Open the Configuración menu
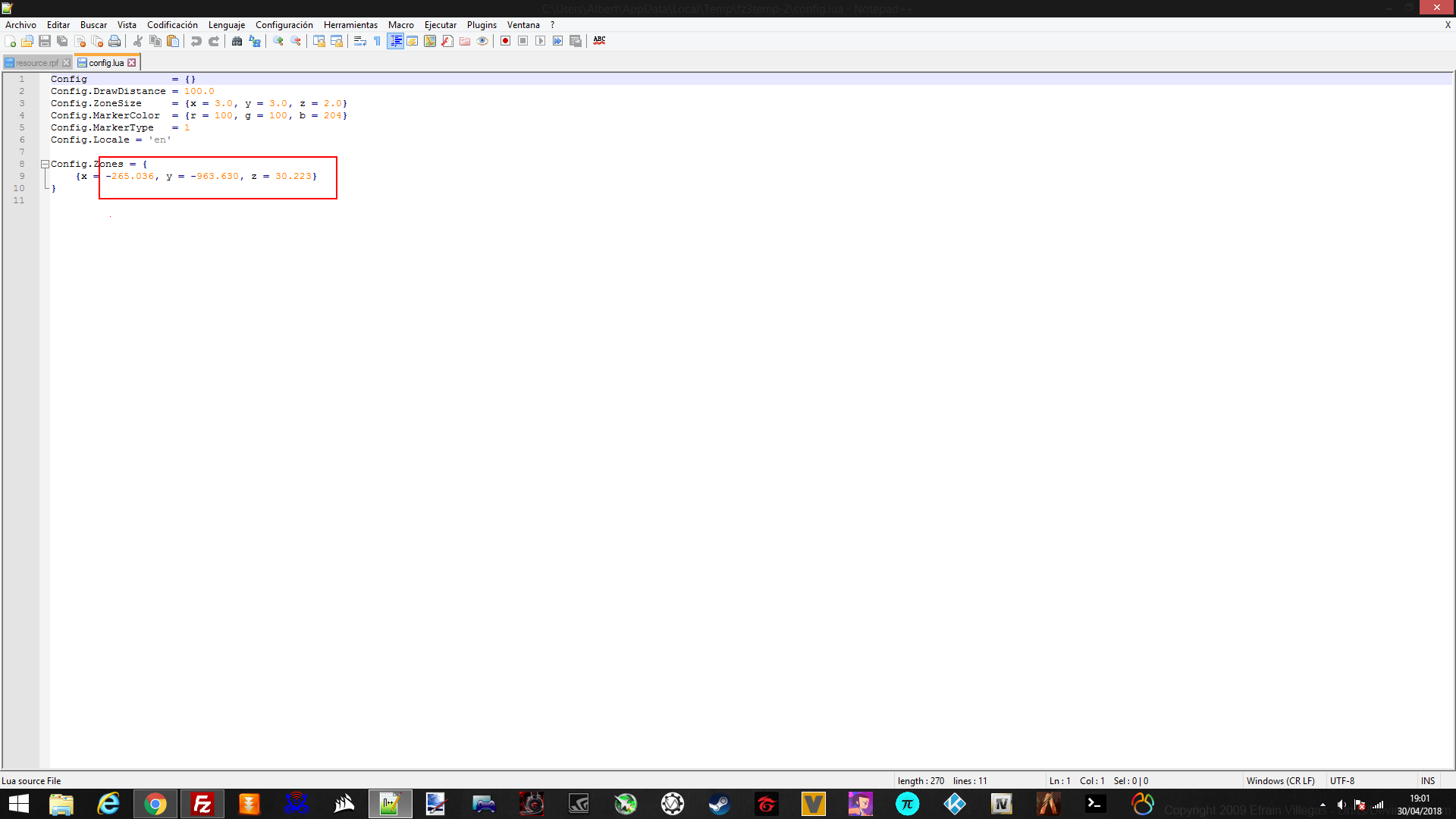This screenshot has width=1456, height=819. click(284, 25)
